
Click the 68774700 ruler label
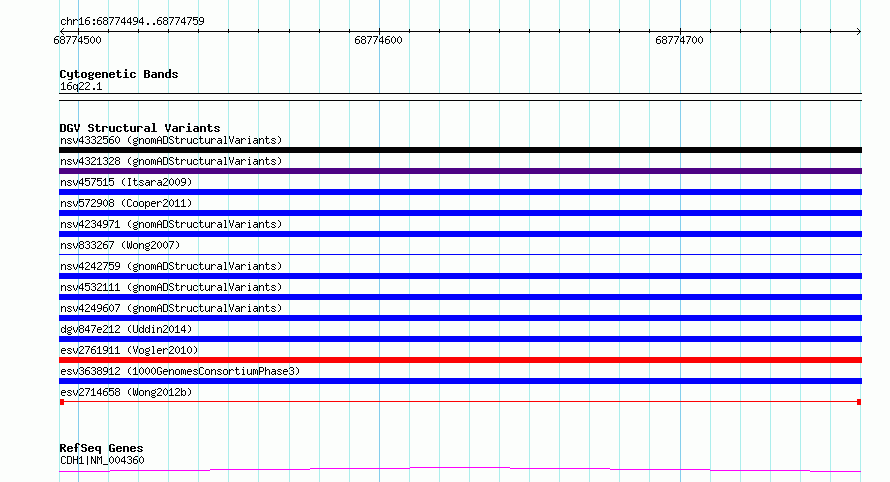tap(679, 40)
